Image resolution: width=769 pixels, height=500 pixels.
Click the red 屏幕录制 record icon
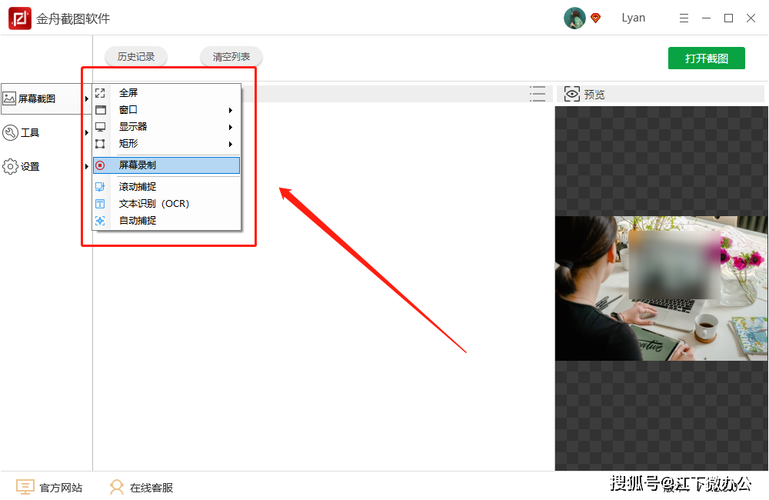pos(100,165)
